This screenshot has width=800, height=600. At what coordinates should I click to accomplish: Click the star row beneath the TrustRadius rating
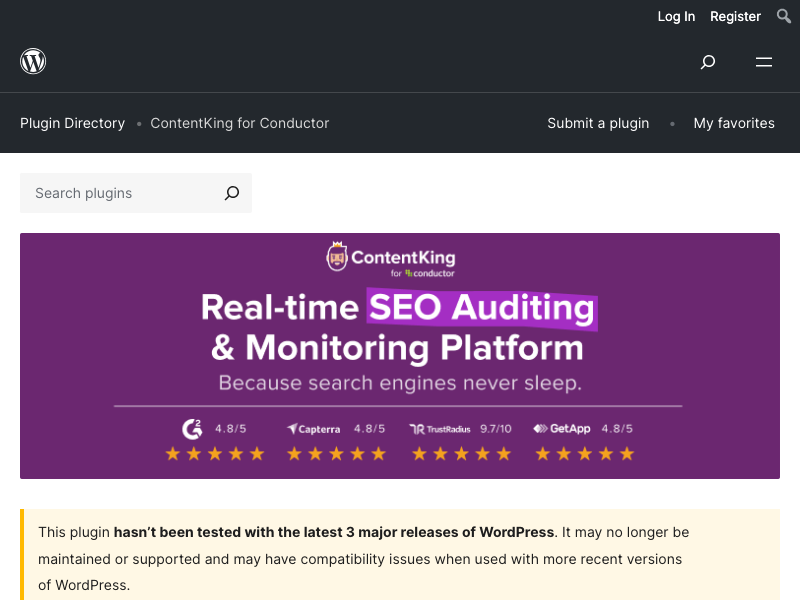tap(461, 454)
